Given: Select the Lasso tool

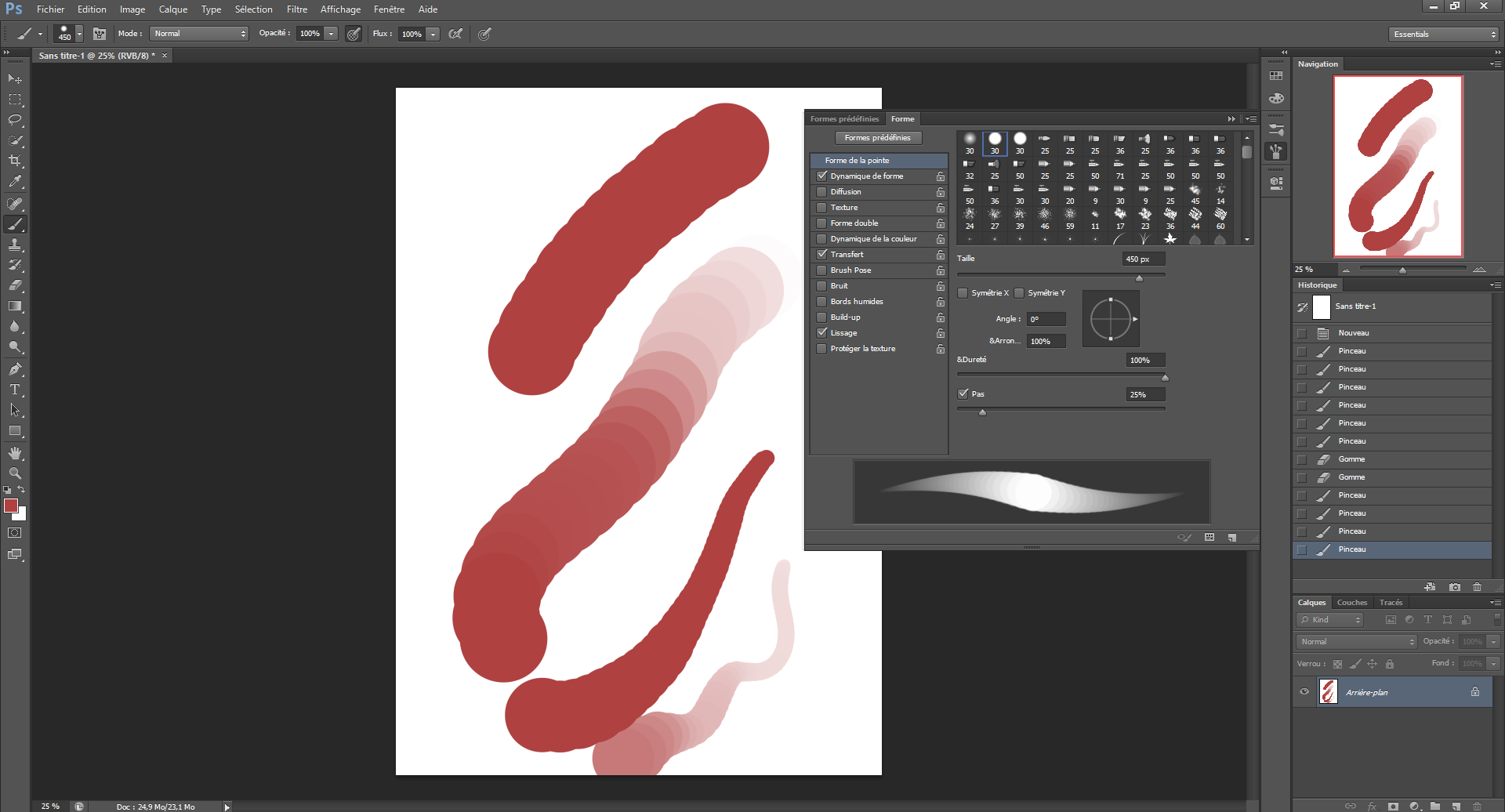Looking at the screenshot, I should tap(15, 120).
